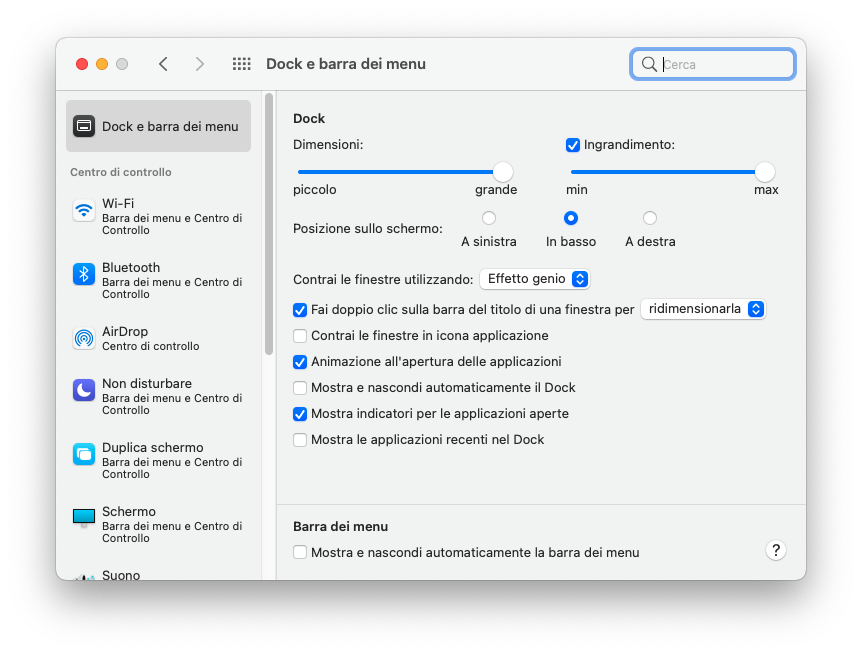Viewport: 862px width, 654px height.
Task: Minimize the window with the yellow button
Action: pos(102,64)
